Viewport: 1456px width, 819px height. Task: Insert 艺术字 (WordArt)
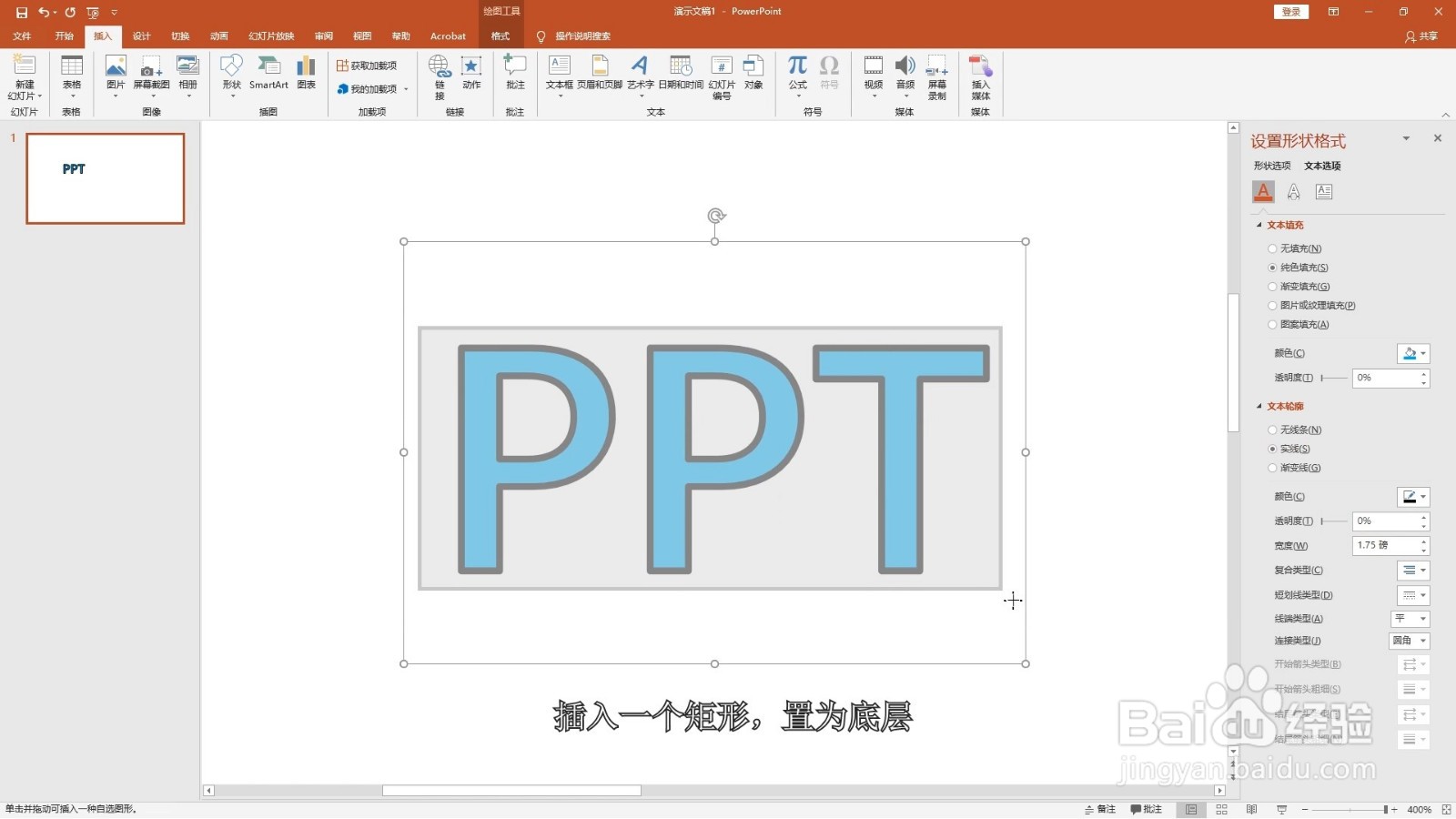click(x=640, y=73)
